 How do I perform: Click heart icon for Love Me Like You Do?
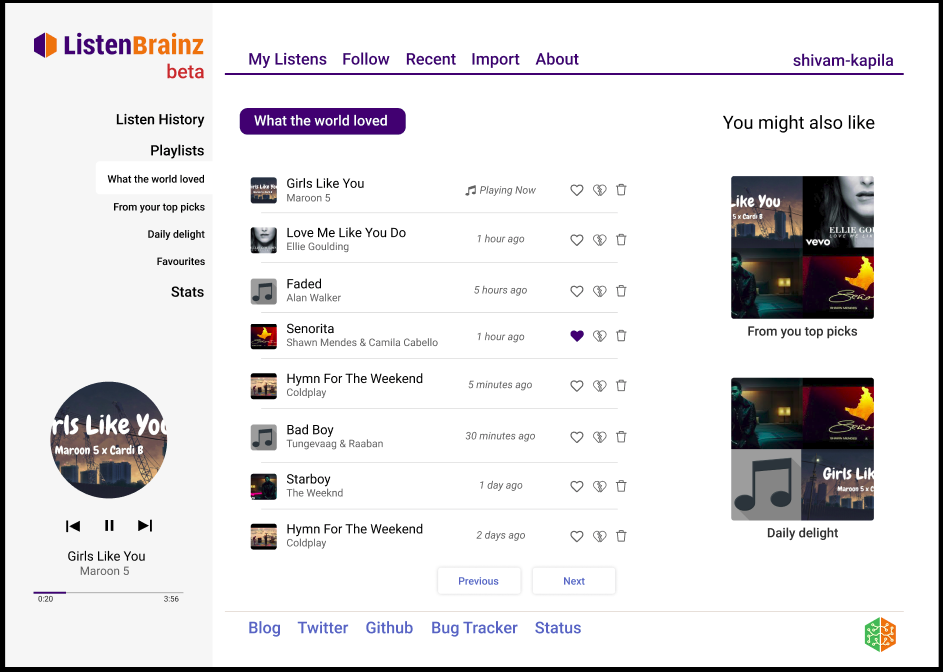(577, 240)
